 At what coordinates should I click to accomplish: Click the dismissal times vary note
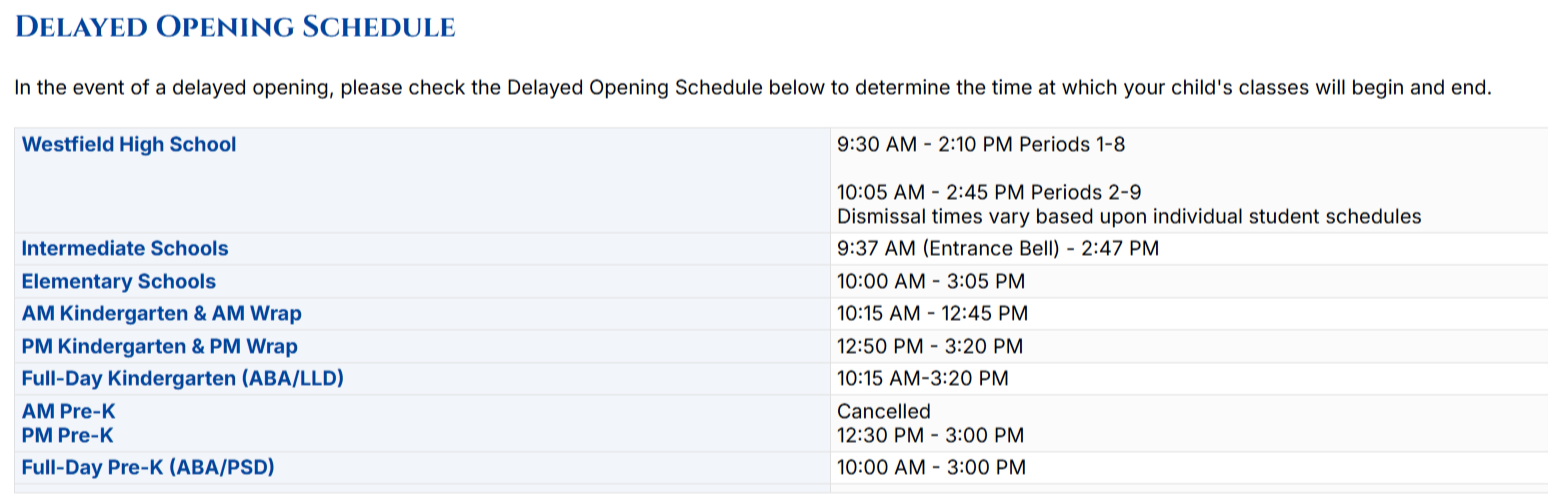pos(1128,216)
